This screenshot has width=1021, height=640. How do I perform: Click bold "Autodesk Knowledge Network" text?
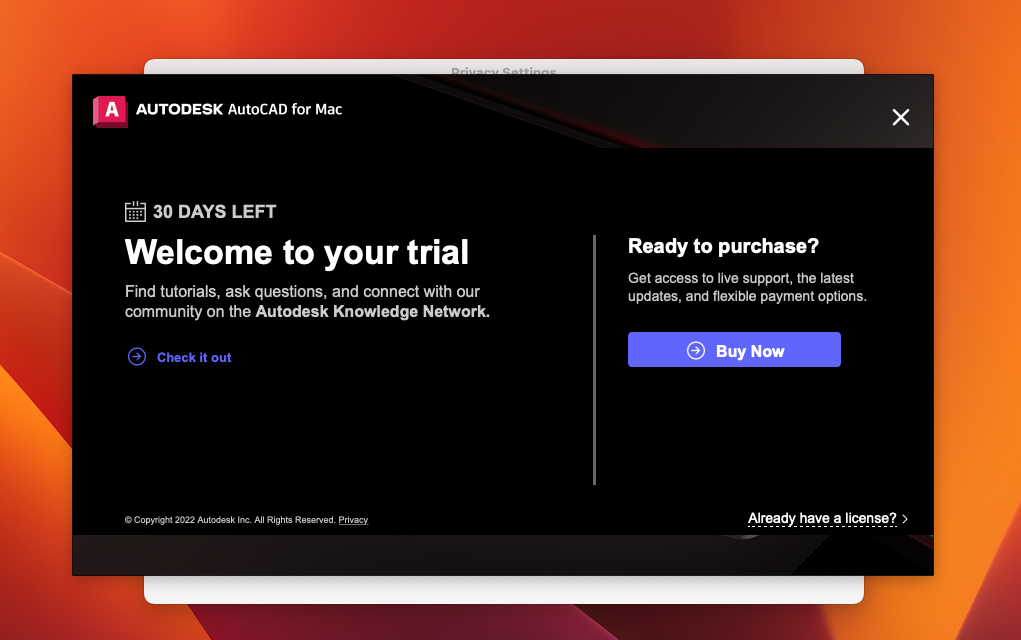(372, 311)
